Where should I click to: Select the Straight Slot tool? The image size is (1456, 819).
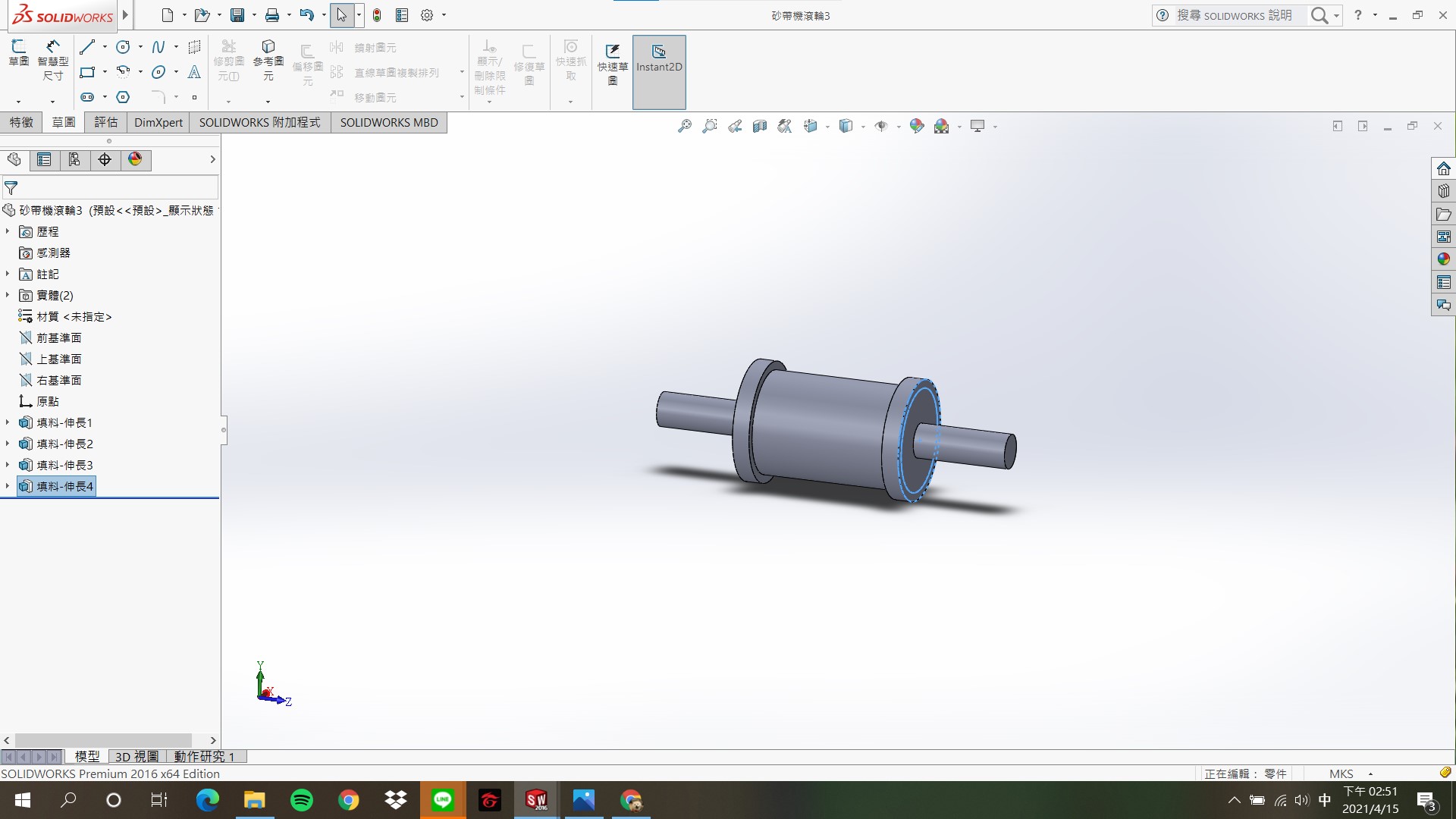click(x=88, y=97)
